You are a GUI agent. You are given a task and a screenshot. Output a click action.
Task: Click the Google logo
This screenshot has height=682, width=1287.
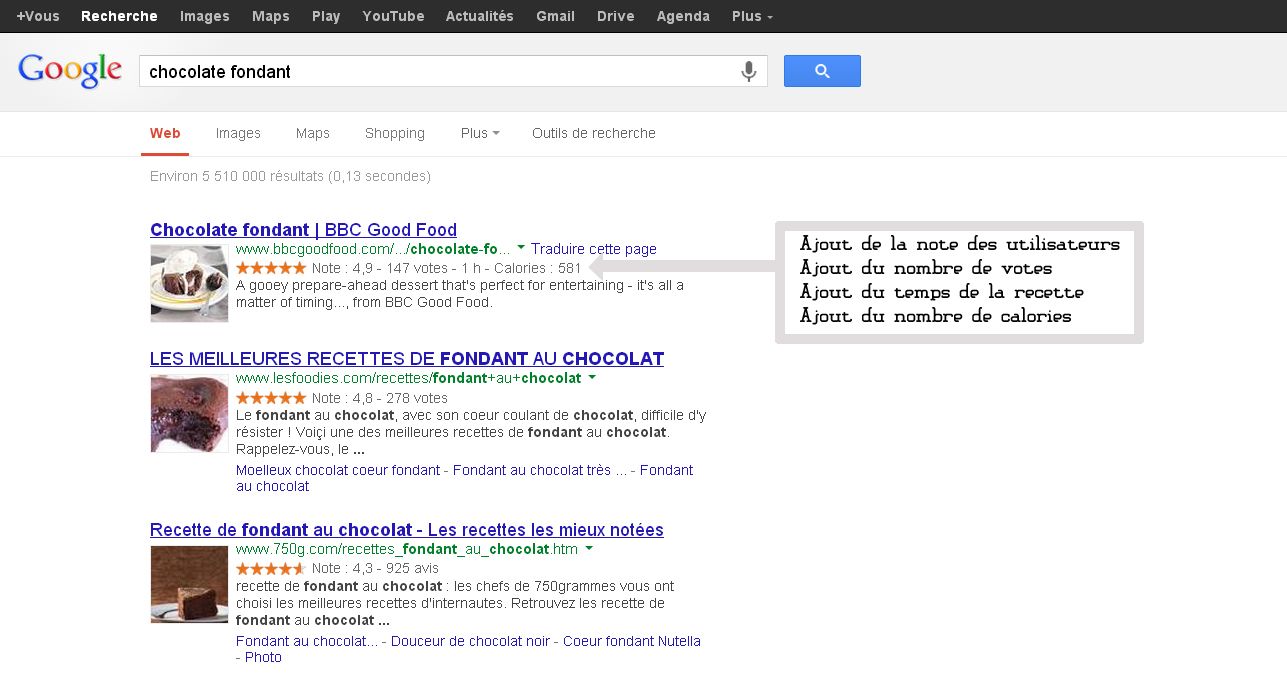coord(70,71)
